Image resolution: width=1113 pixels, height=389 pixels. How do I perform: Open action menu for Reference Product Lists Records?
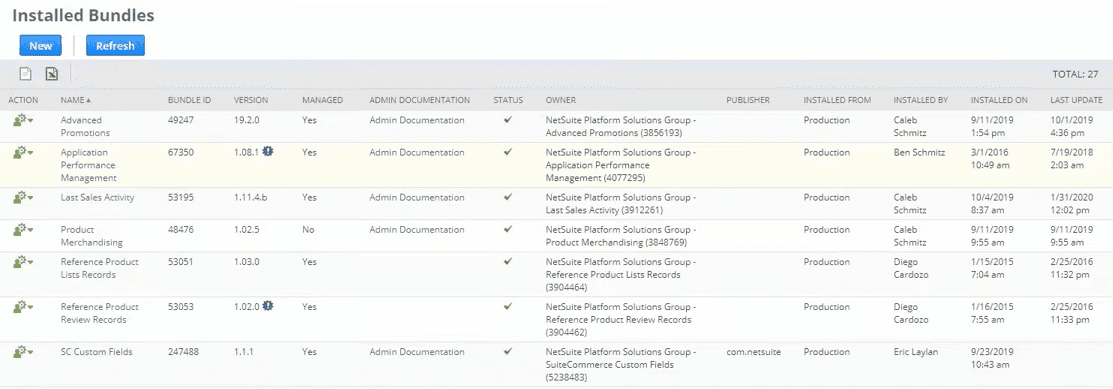pyautogui.click(x=23, y=262)
